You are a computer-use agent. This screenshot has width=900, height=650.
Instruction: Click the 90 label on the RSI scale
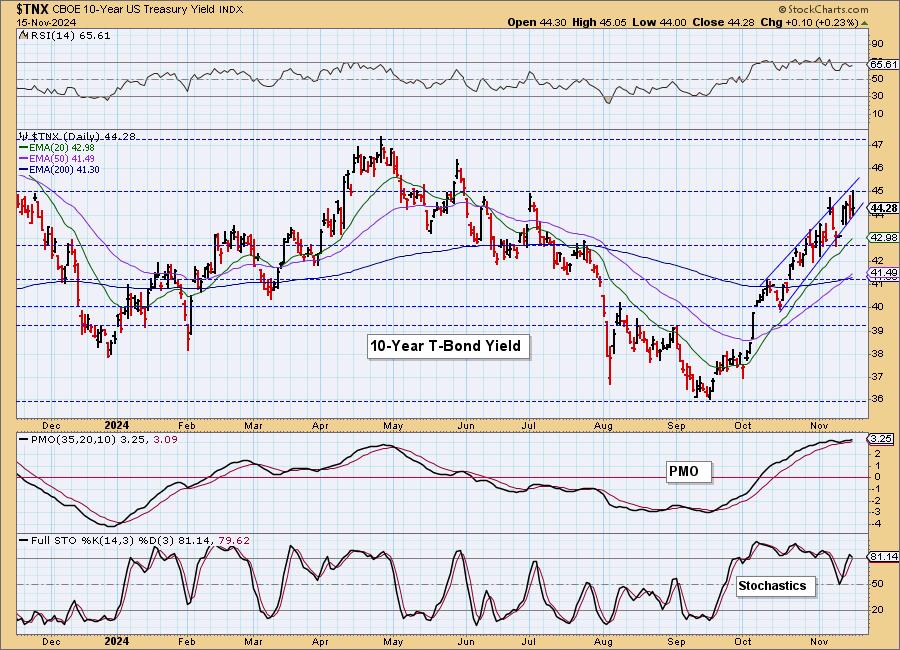tap(877, 44)
